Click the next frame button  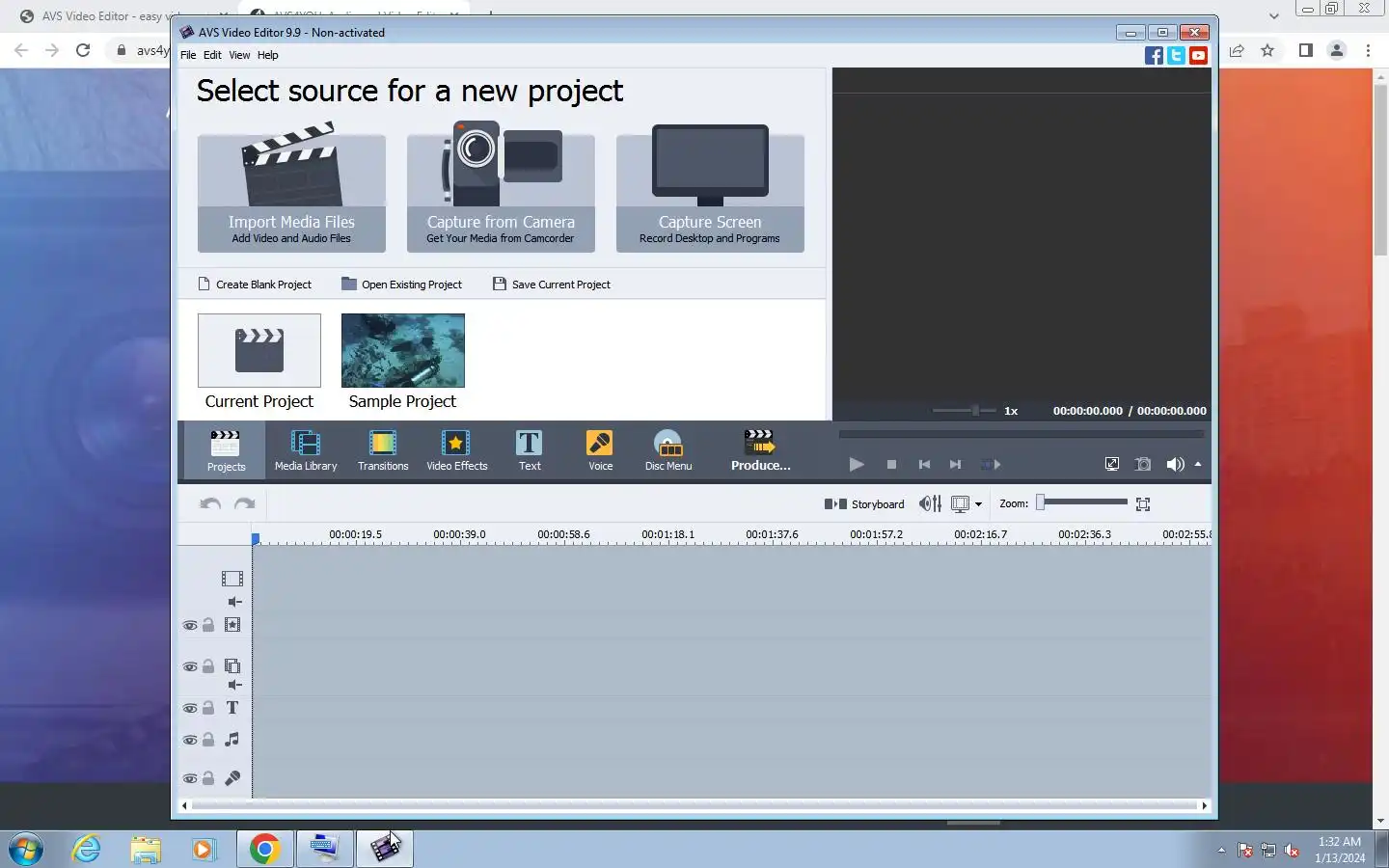pyautogui.click(x=955, y=464)
